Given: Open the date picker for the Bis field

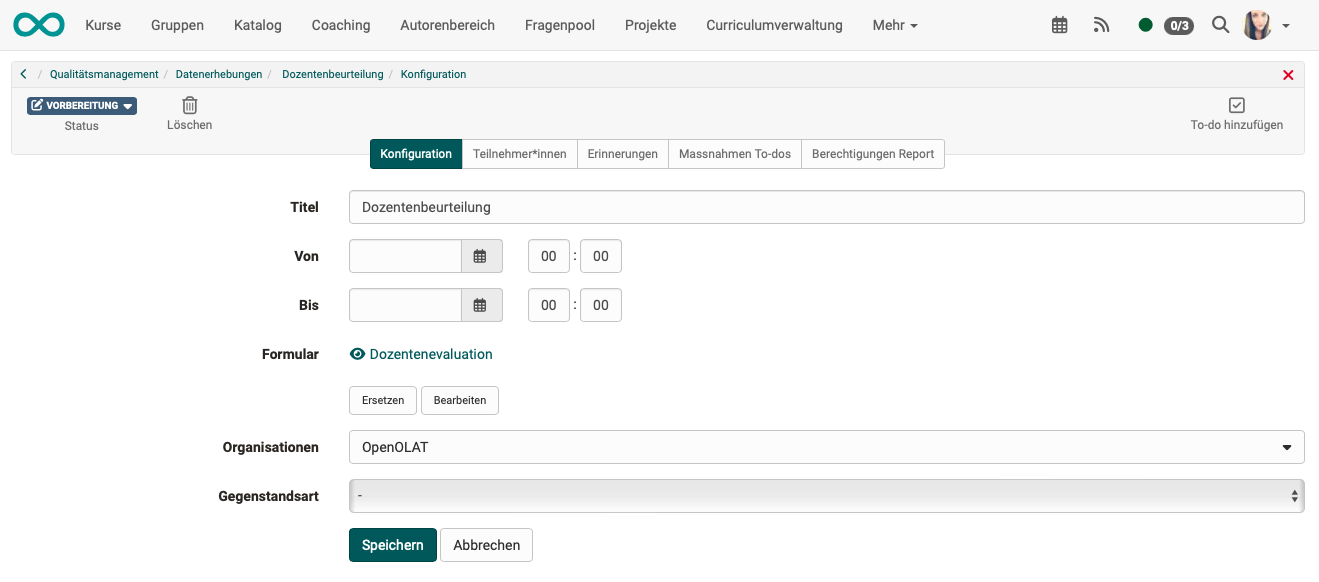Looking at the screenshot, I should click(x=481, y=305).
